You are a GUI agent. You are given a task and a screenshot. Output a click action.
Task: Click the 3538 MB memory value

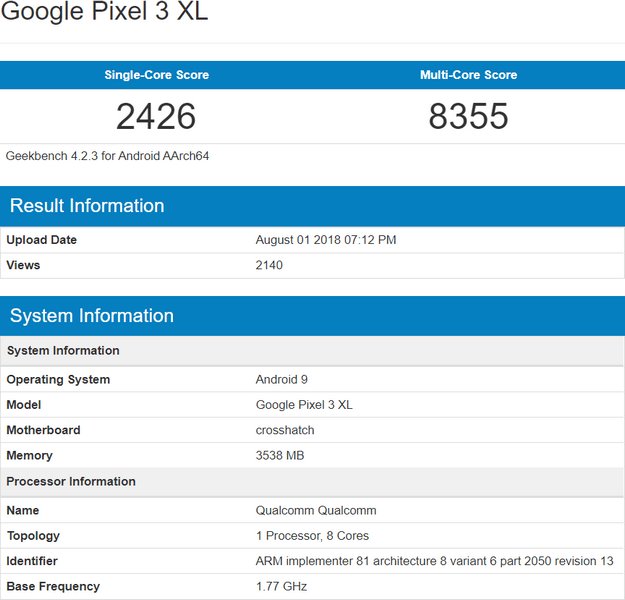280,455
